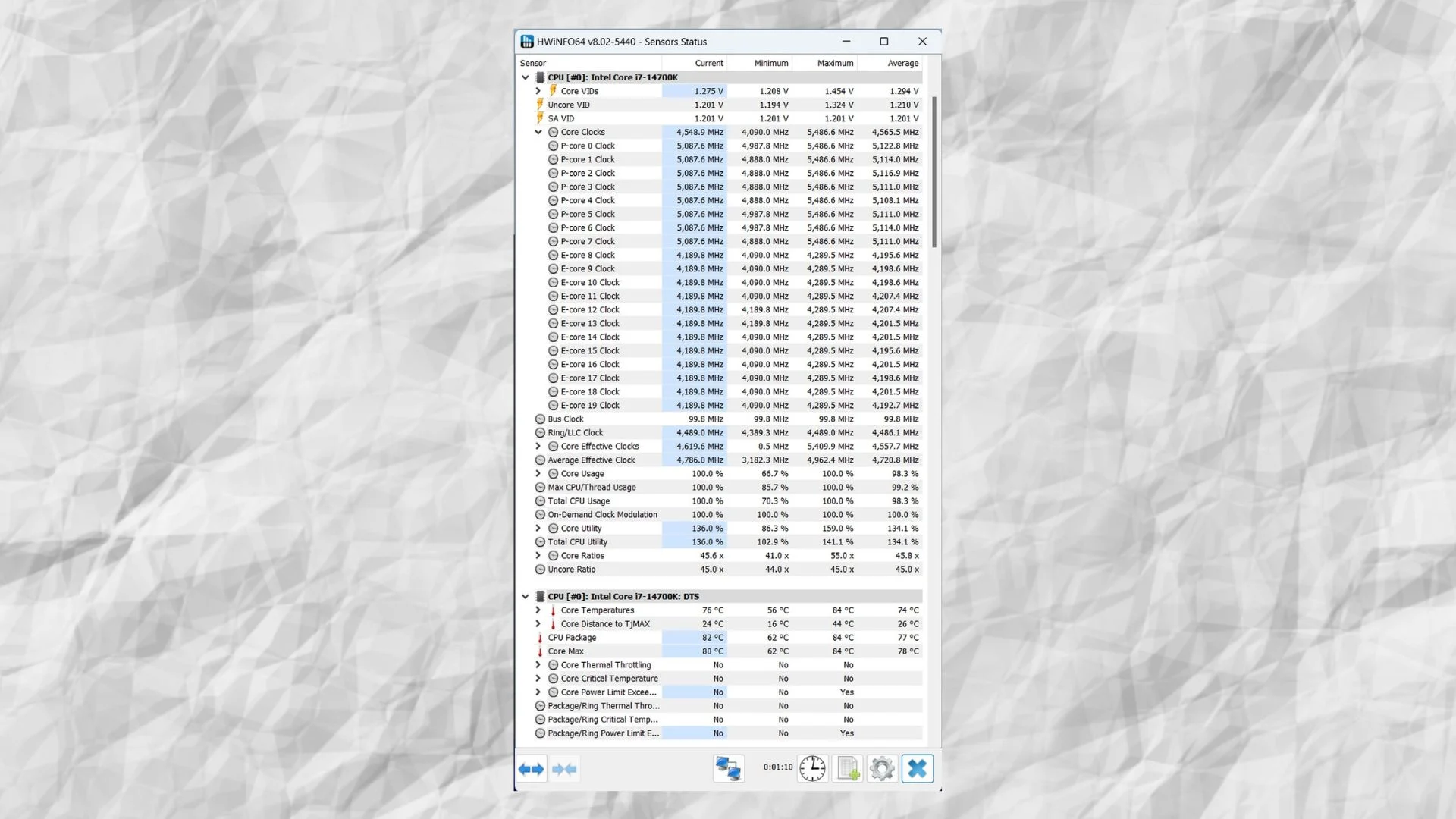Select the Total CPU Utility row

pos(720,542)
